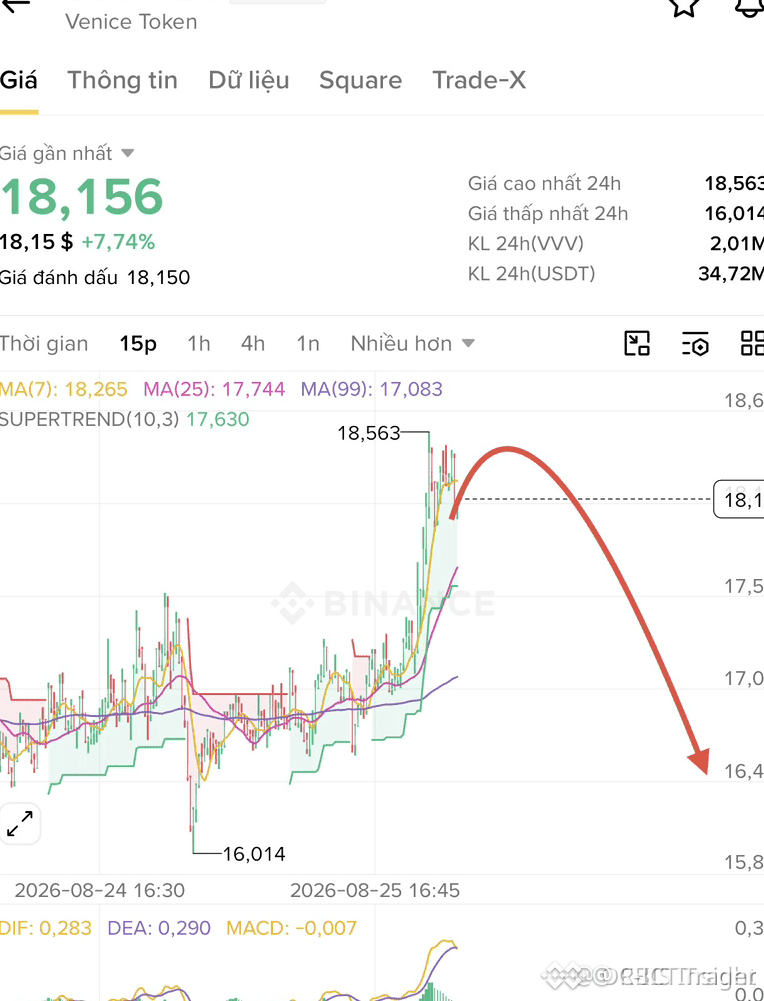Click the DEA: 0,290 value
This screenshot has height=1001, width=764.
tap(159, 928)
